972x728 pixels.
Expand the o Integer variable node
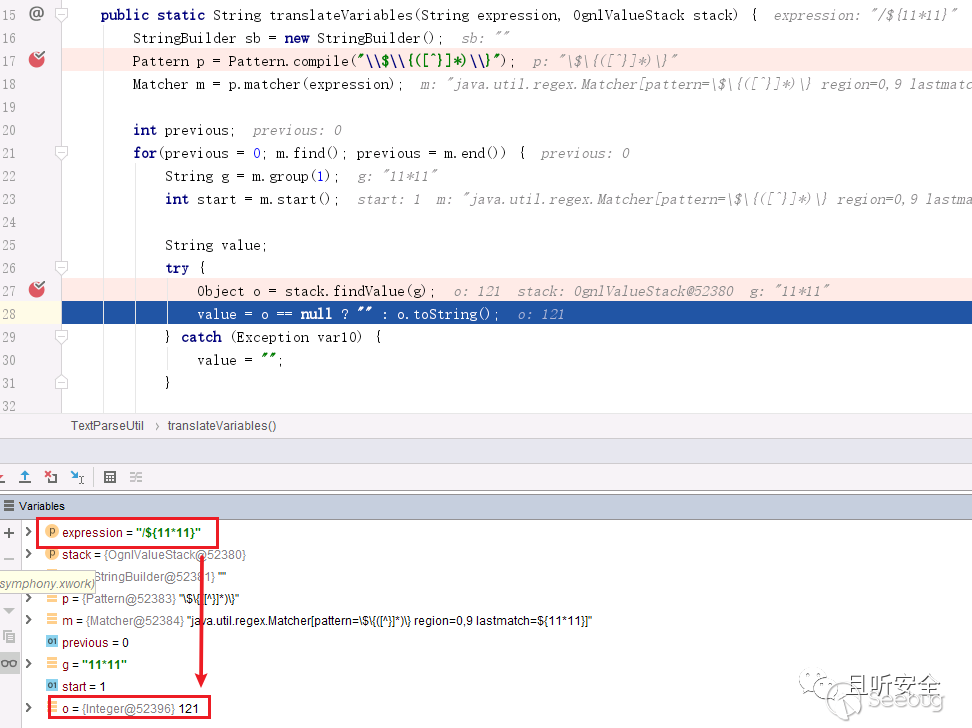click(x=29, y=708)
